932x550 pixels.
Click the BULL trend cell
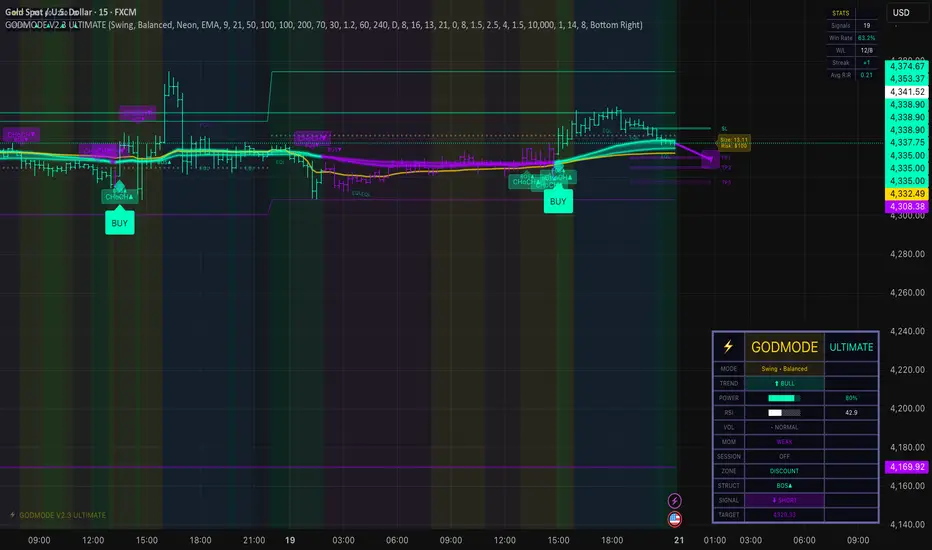[x=784, y=384]
